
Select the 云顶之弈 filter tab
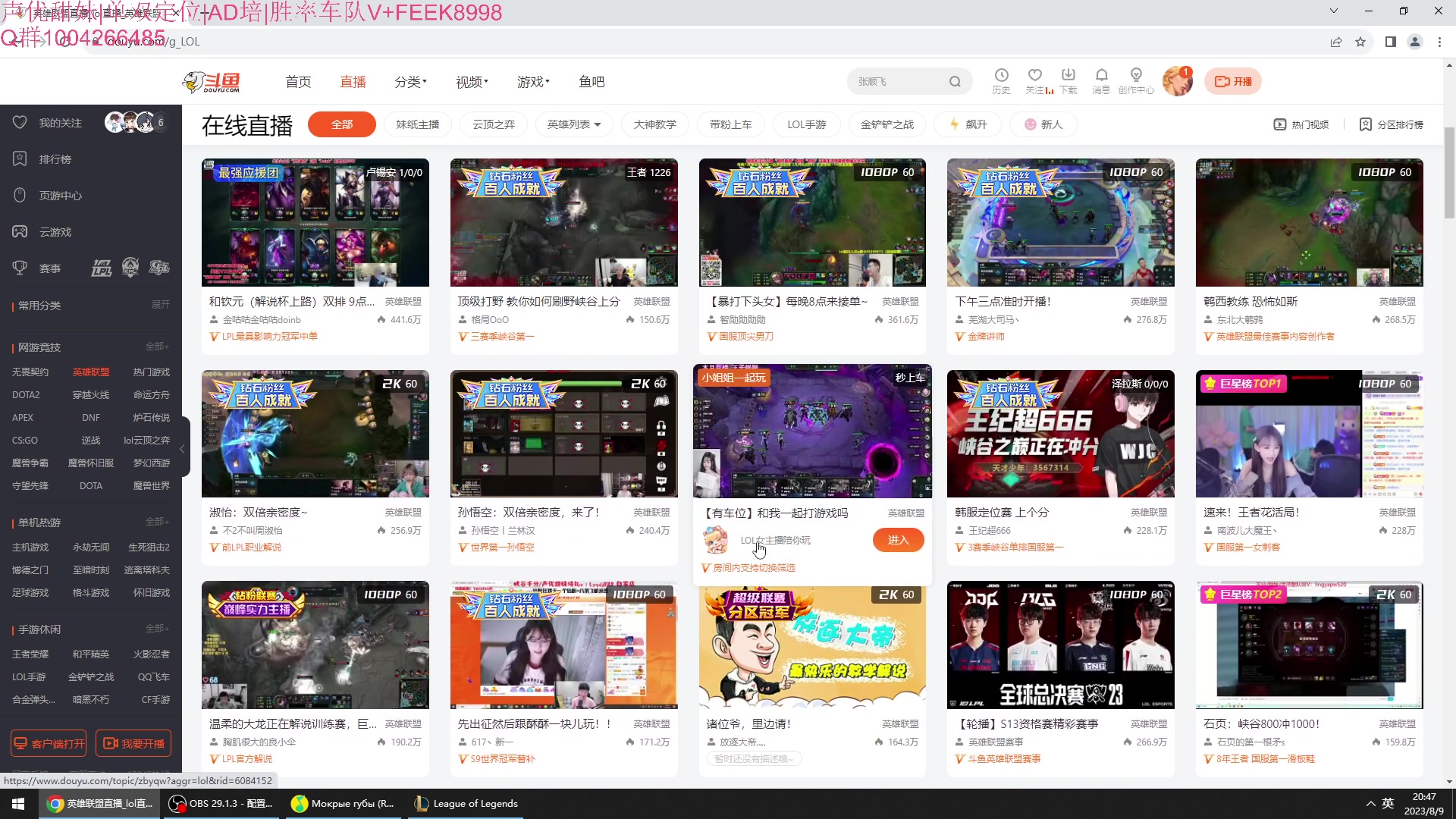494,124
